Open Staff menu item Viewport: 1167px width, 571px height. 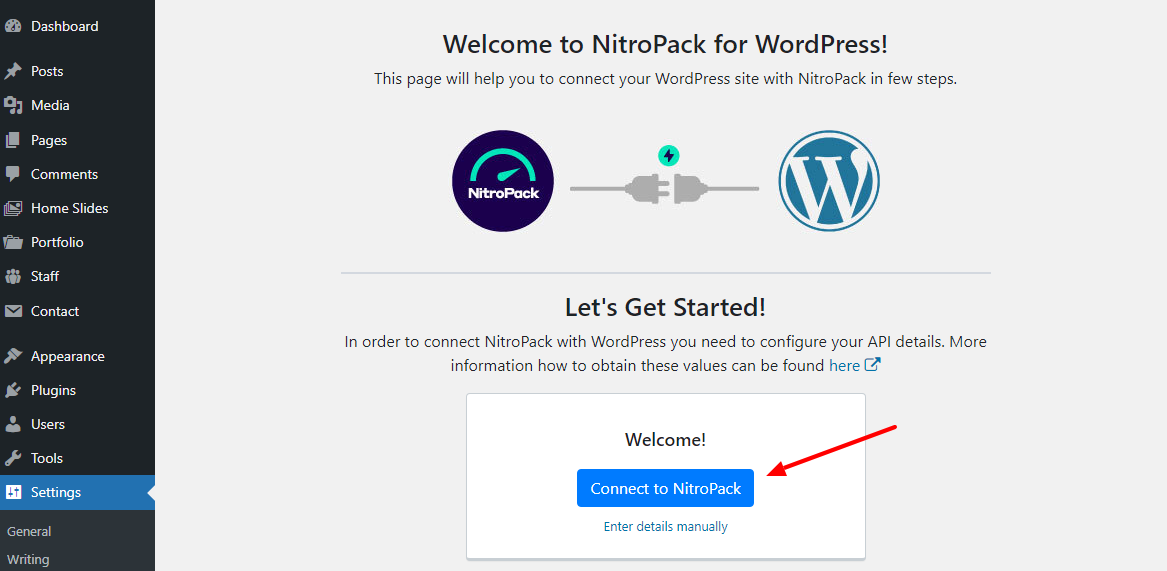(77, 276)
